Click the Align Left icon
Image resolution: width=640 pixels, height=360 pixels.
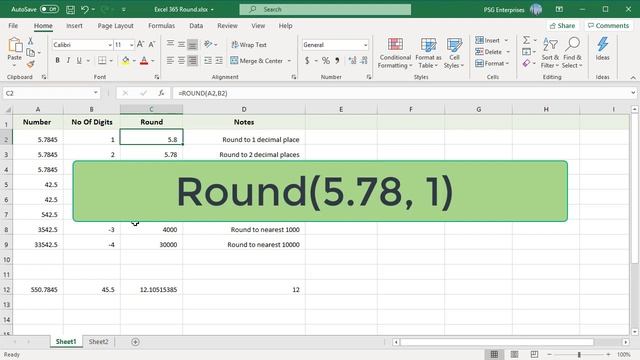point(170,60)
